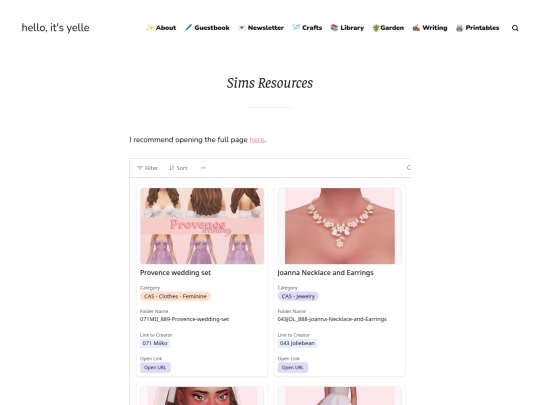Open the Library section
Screen dimensions: 540x405
352,28
